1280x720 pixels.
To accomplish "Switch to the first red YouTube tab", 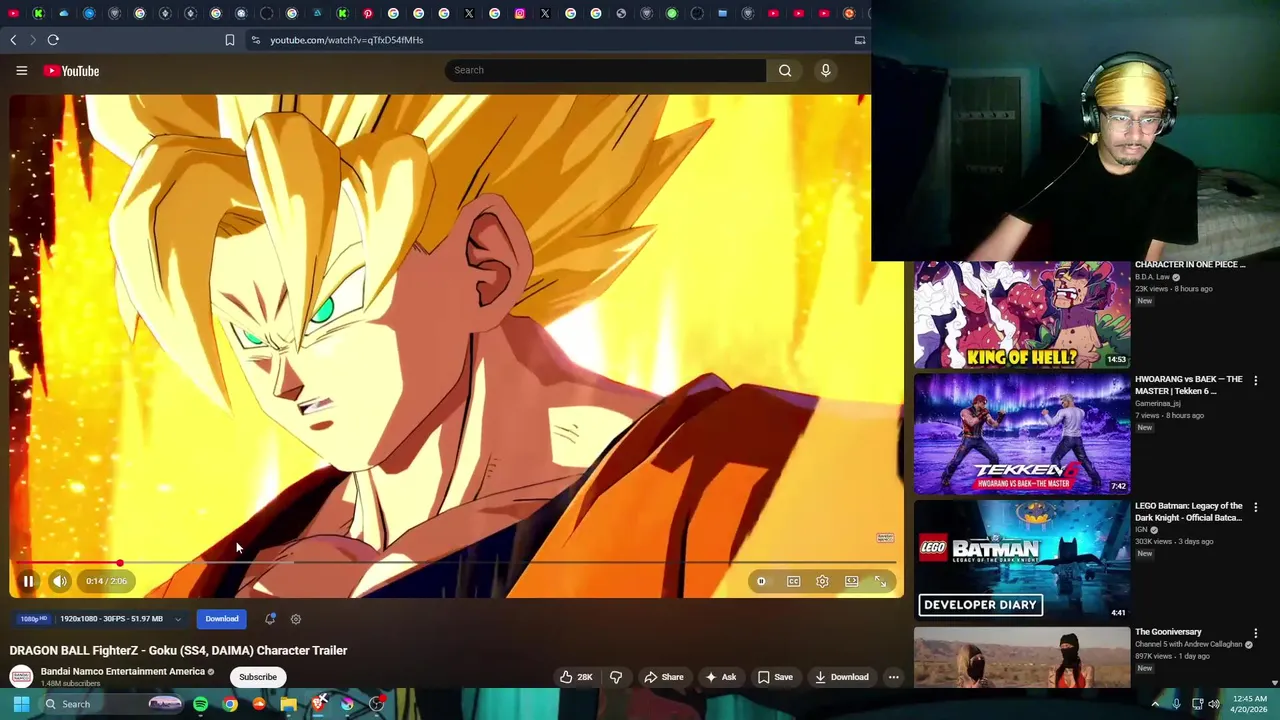I will [x=13, y=13].
